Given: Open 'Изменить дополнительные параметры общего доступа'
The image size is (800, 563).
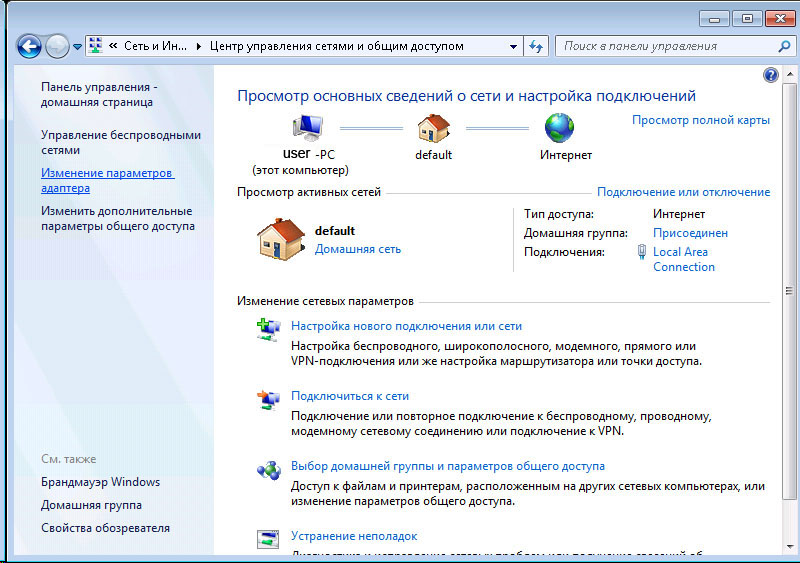Looking at the screenshot, I should pyautogui.click(x=118, y=218).
